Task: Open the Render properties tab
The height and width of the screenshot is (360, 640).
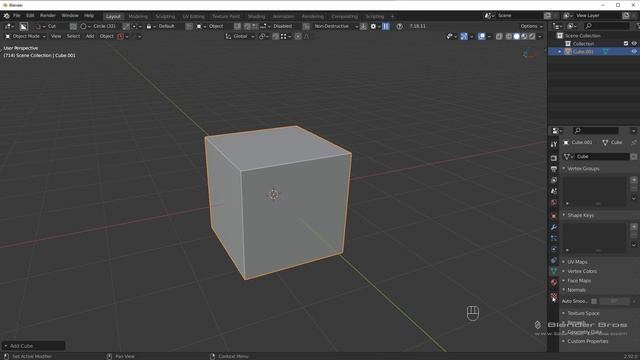Action: pyautogui.click(x=553, y=158)
